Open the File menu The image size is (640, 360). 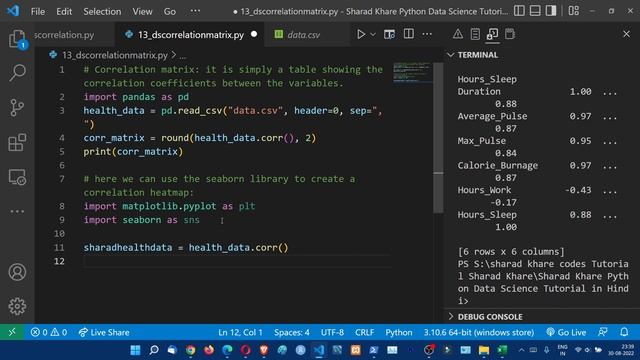[38, 11]
